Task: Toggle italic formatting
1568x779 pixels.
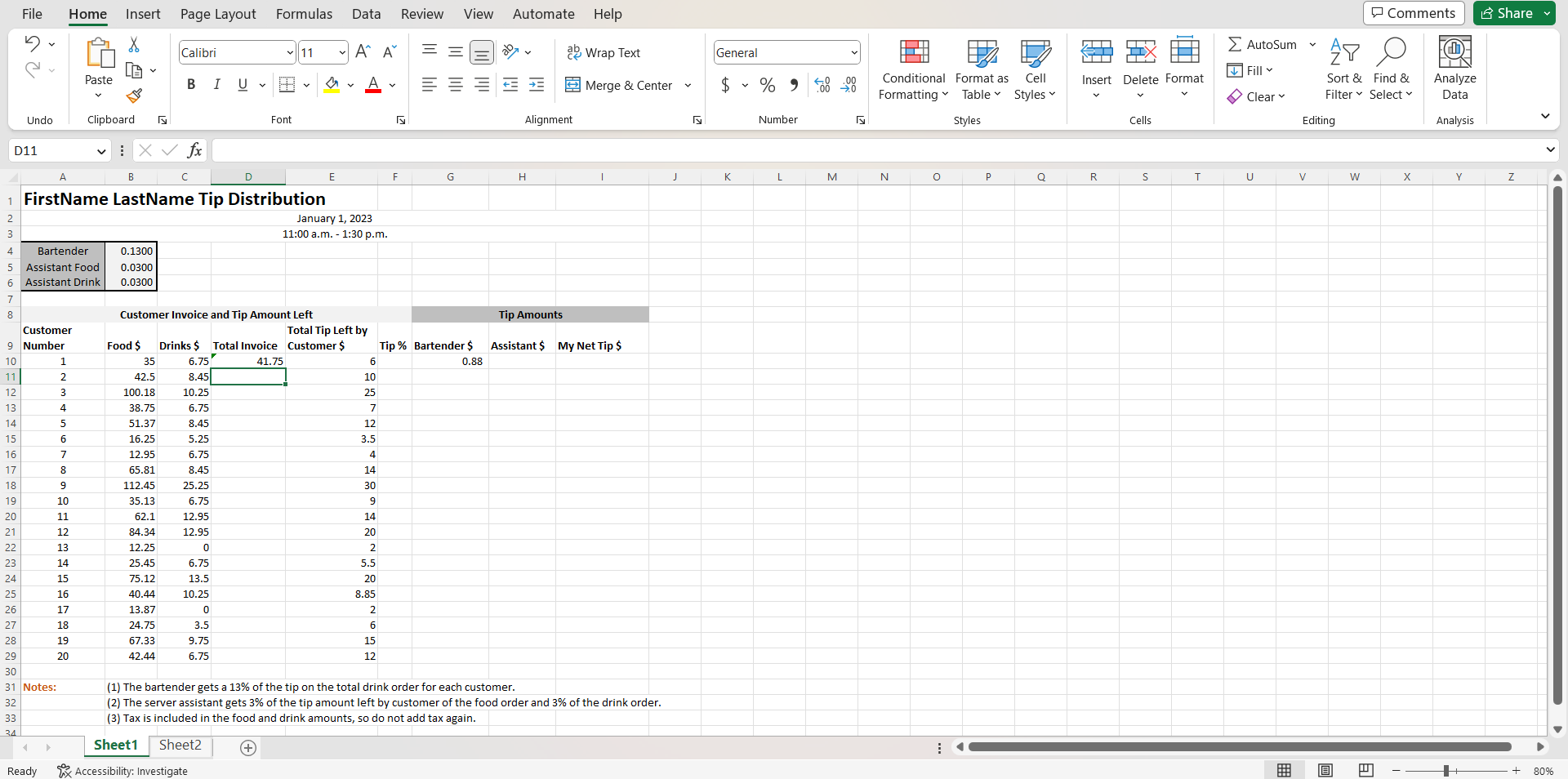Action: click(216, 84)
